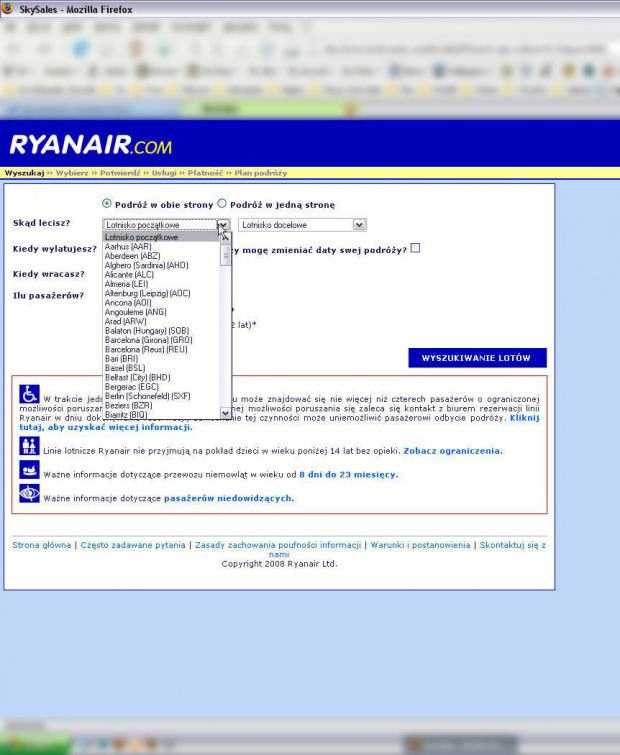Click the wheelchair reduced-mobility icon
The image size is (620, 755).
(29, 394)
